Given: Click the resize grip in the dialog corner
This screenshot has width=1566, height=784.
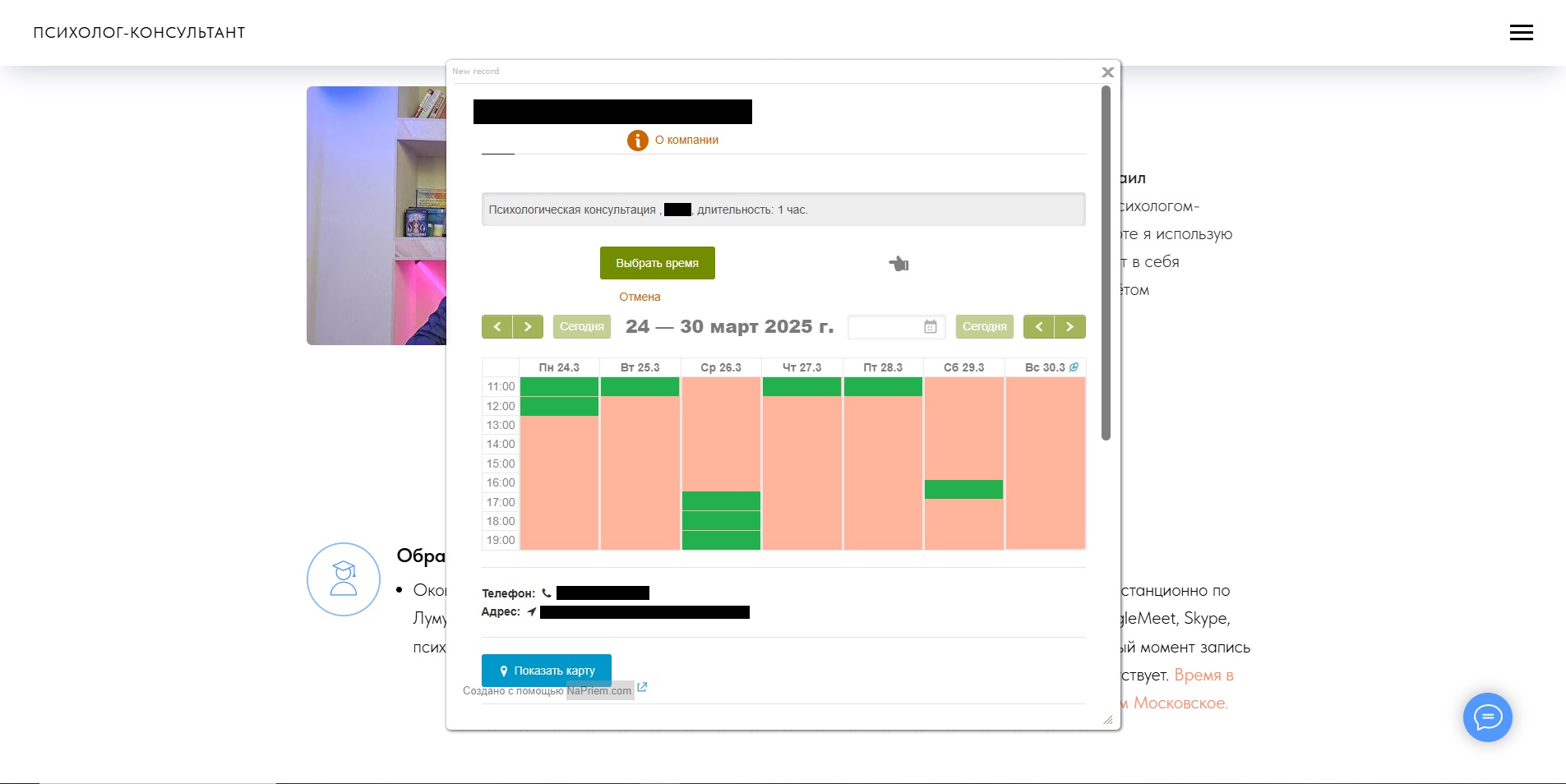Looking at the screenshot, I should tap(1107, 719).
